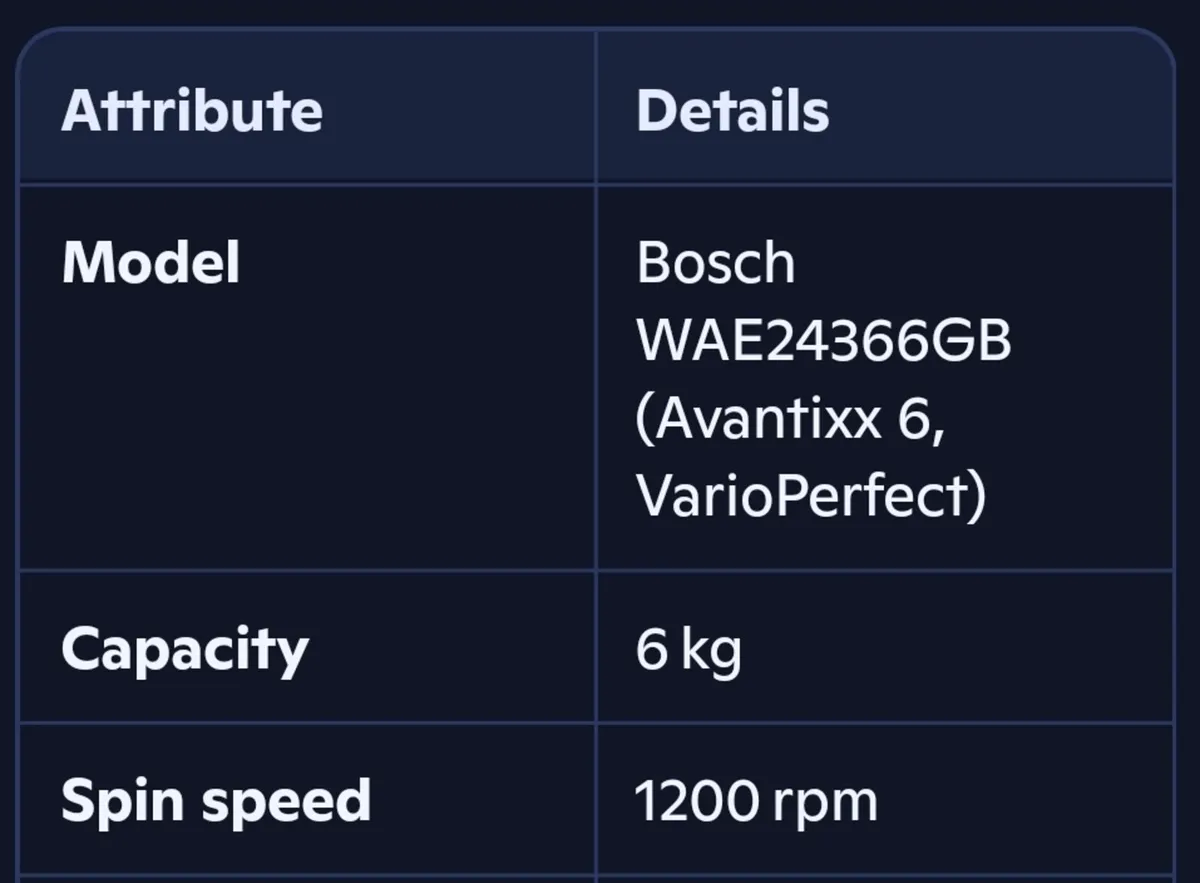This screenshot has height=883, width=1200.
Task: Select the Model row label
Action: click(151, 263)
